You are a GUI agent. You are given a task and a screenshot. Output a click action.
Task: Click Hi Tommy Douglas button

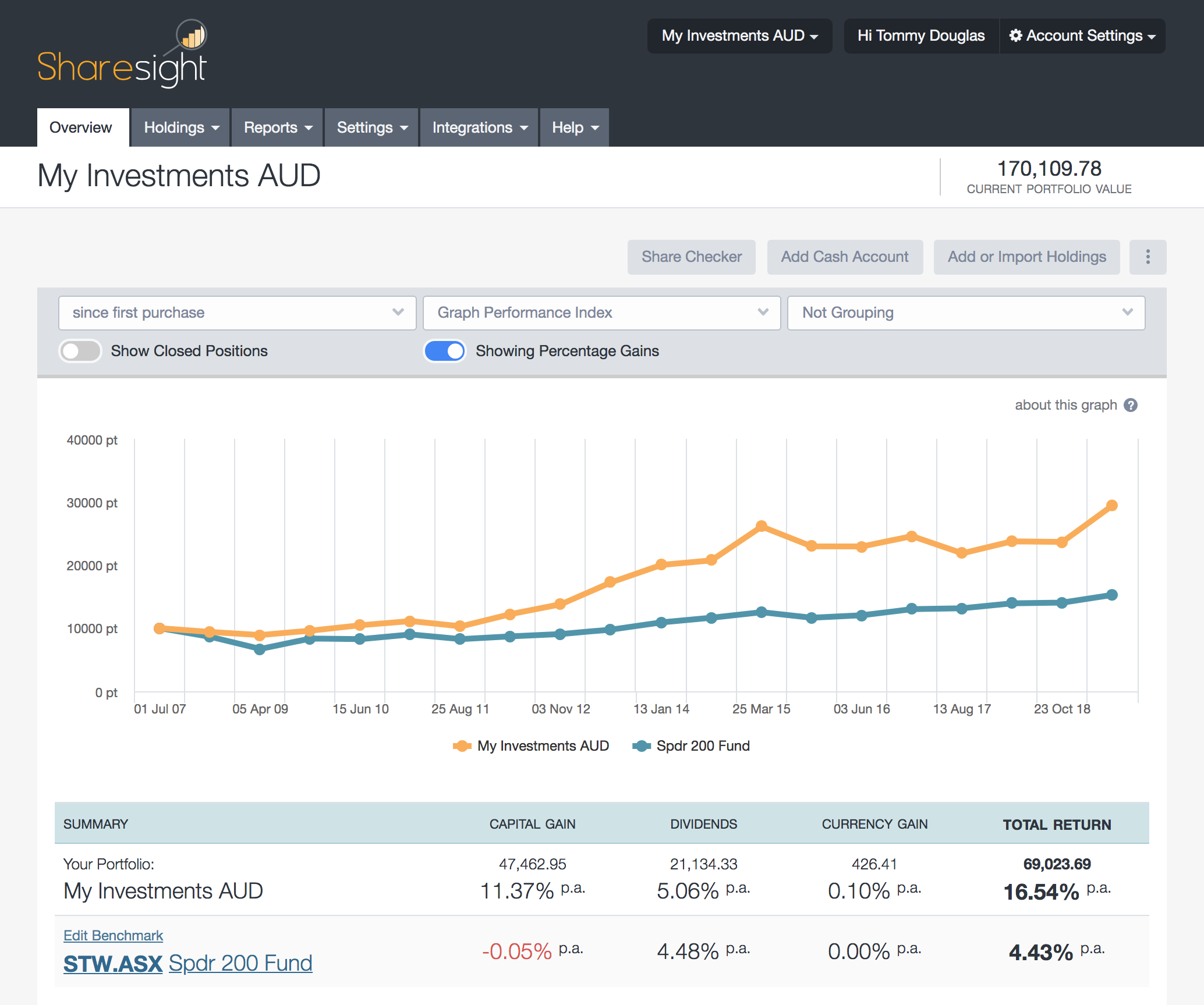921,36
